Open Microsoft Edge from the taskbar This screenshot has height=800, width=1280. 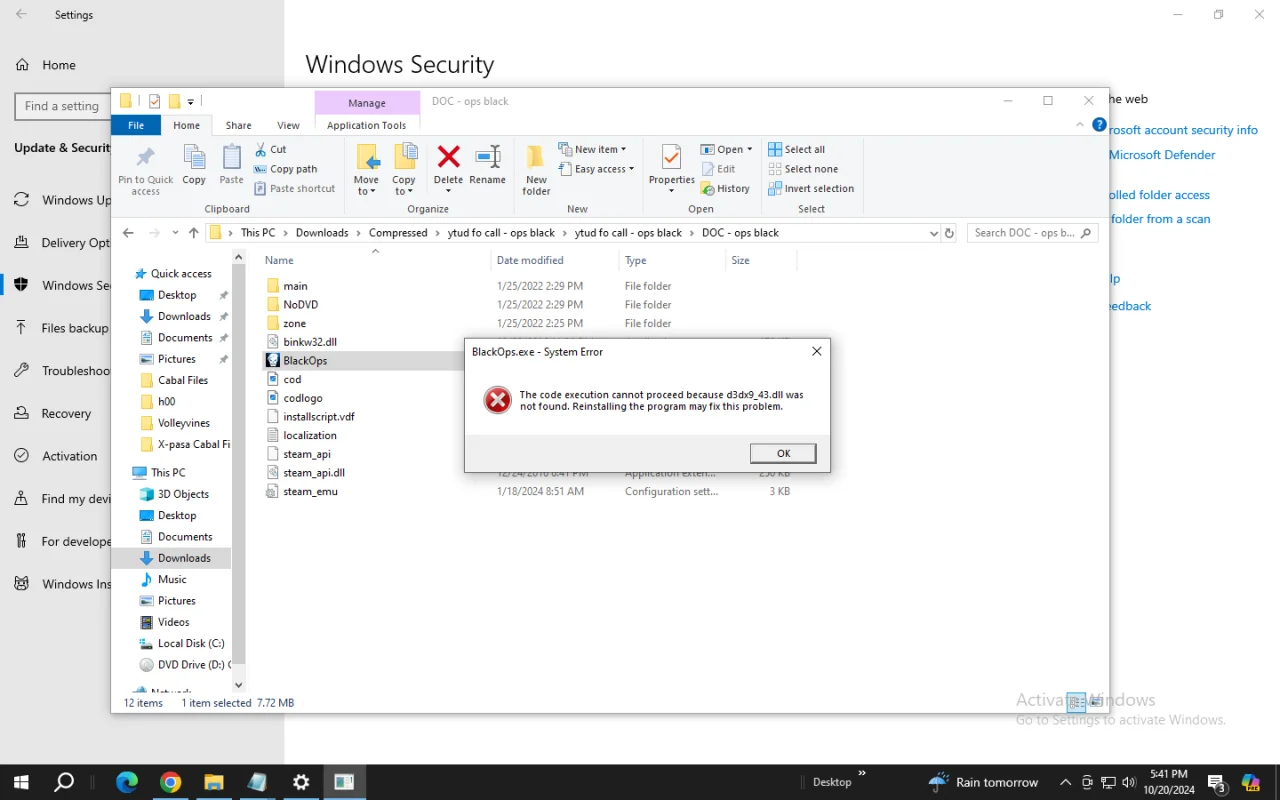pos(127,782)
